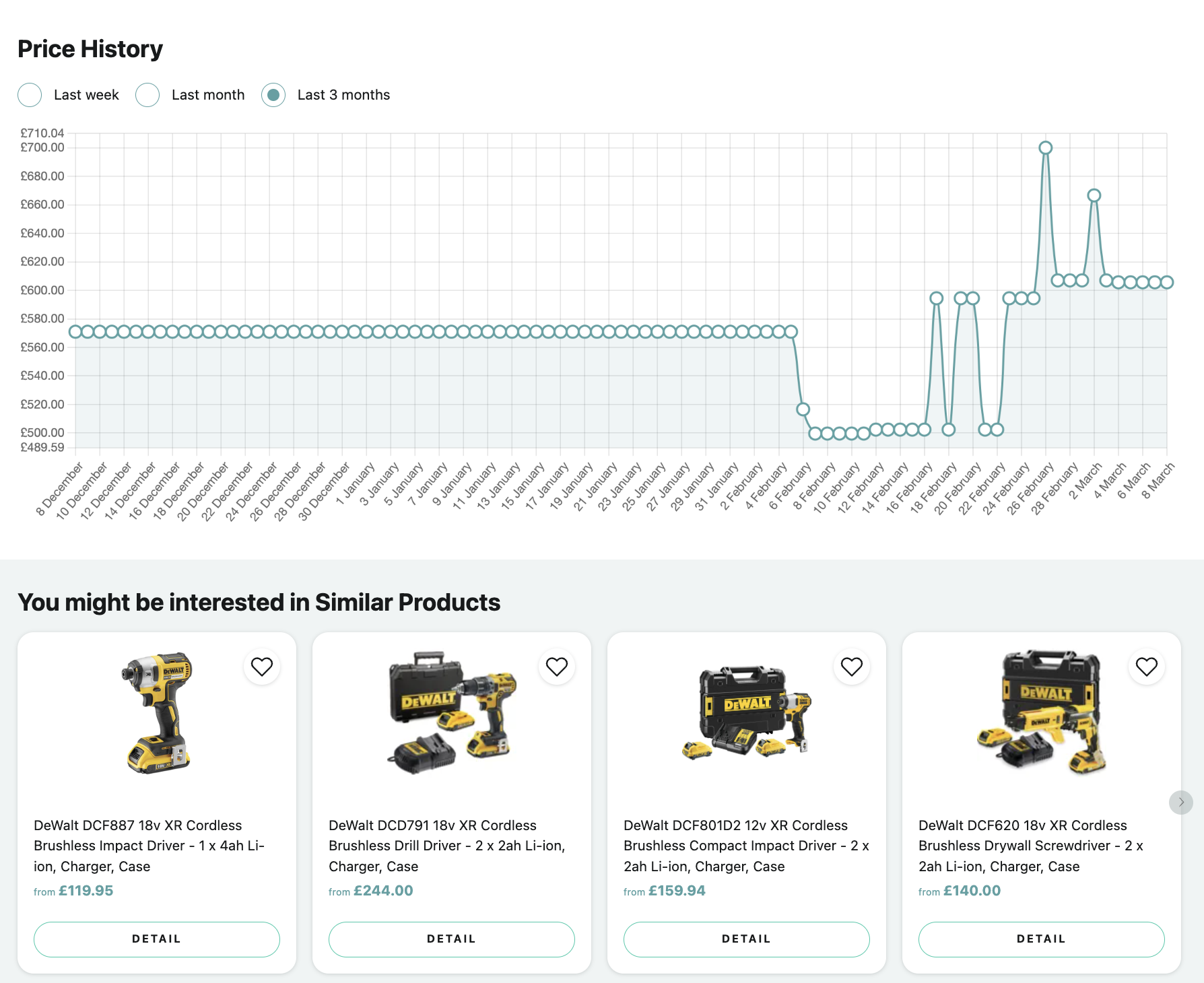Click the next arrow of similar products carousel

coord(1181,802)
